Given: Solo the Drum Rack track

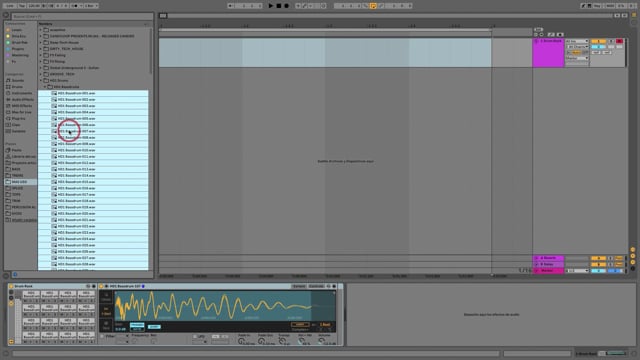Looking at the screenshot, I should [x=611, y=41].
